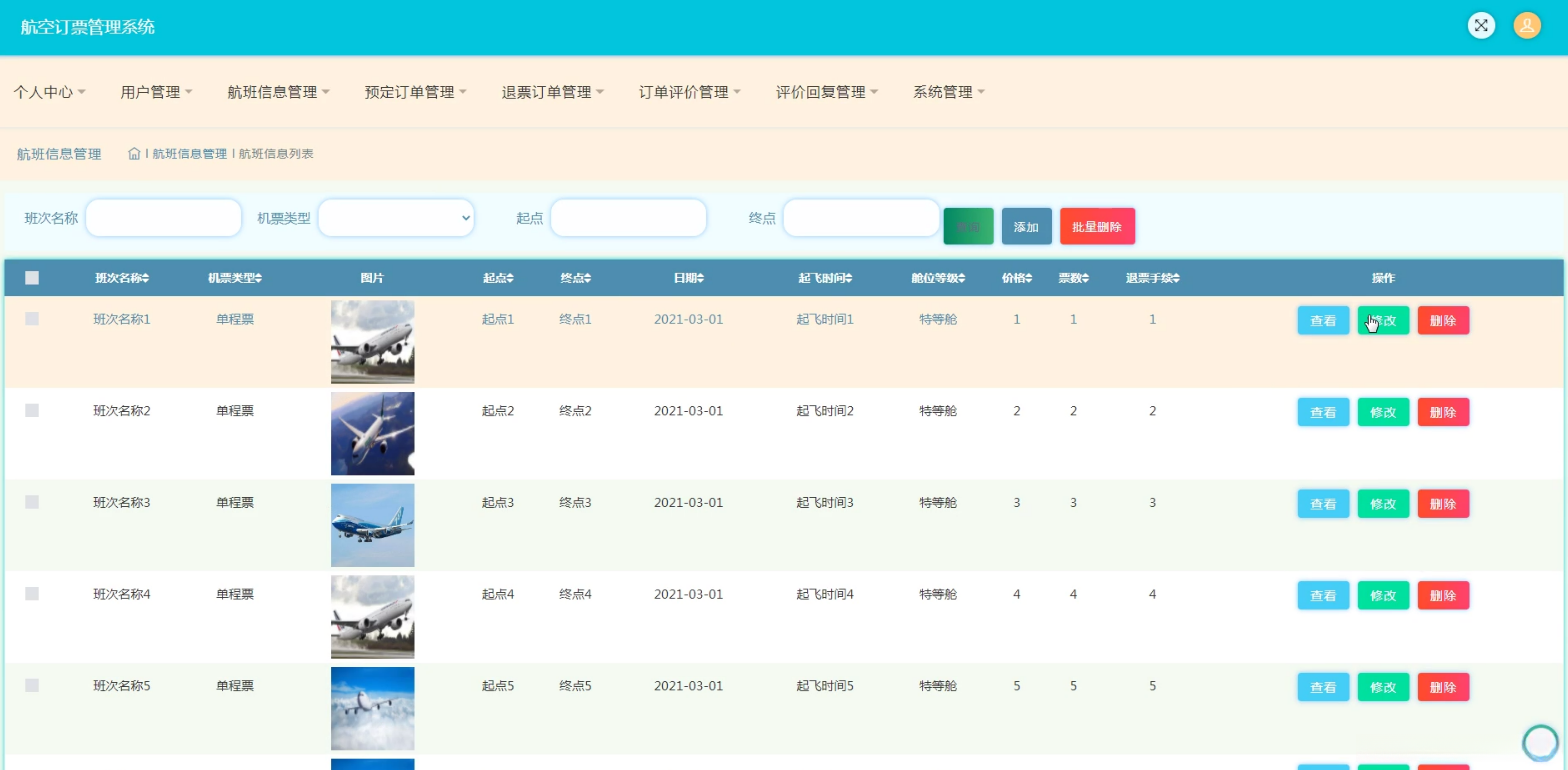The width and height of the screenshot is (1568, 770).
Task: Sort table by 票数 column header
Action: click(1073, 278)
